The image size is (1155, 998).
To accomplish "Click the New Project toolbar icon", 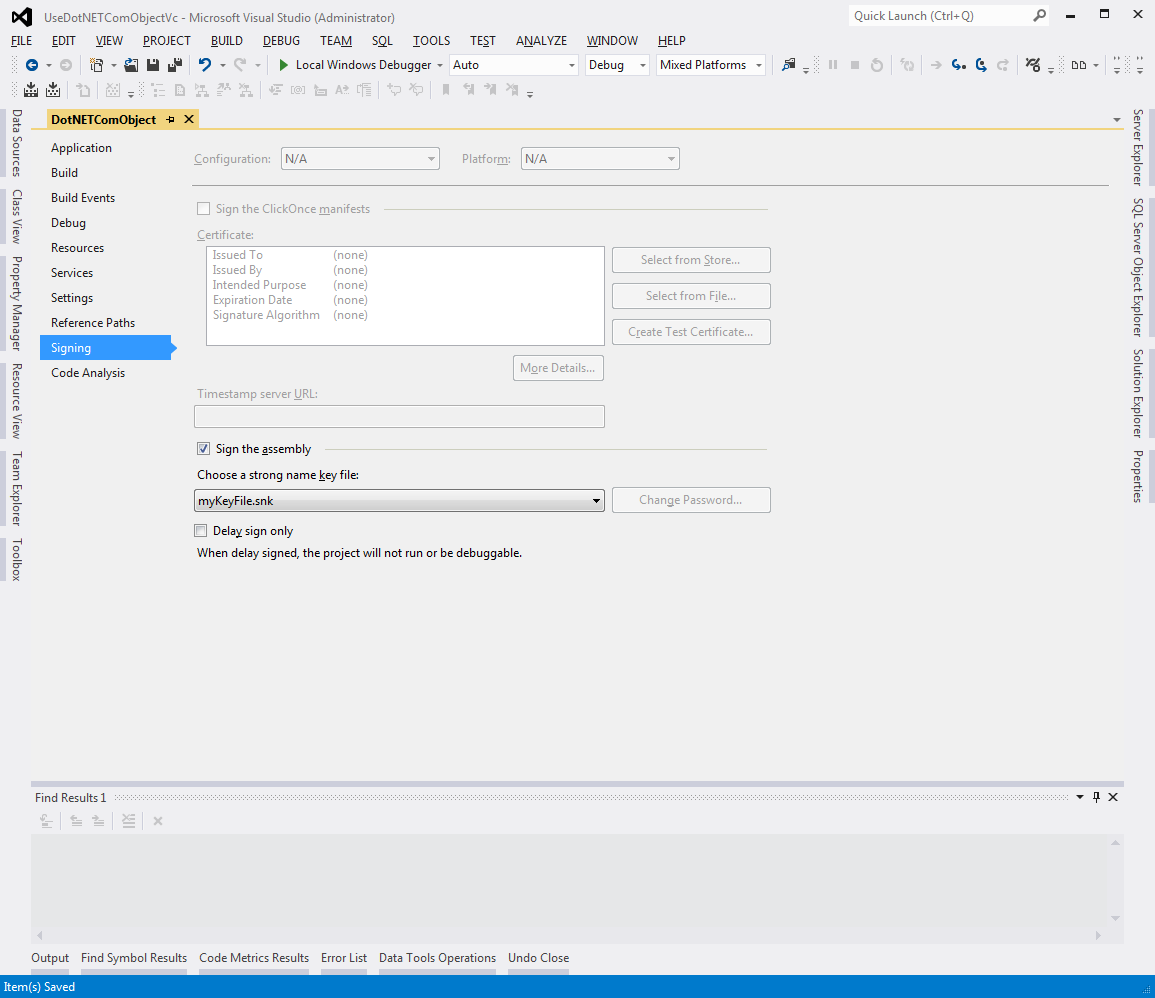I will click(x=96, y=65).
